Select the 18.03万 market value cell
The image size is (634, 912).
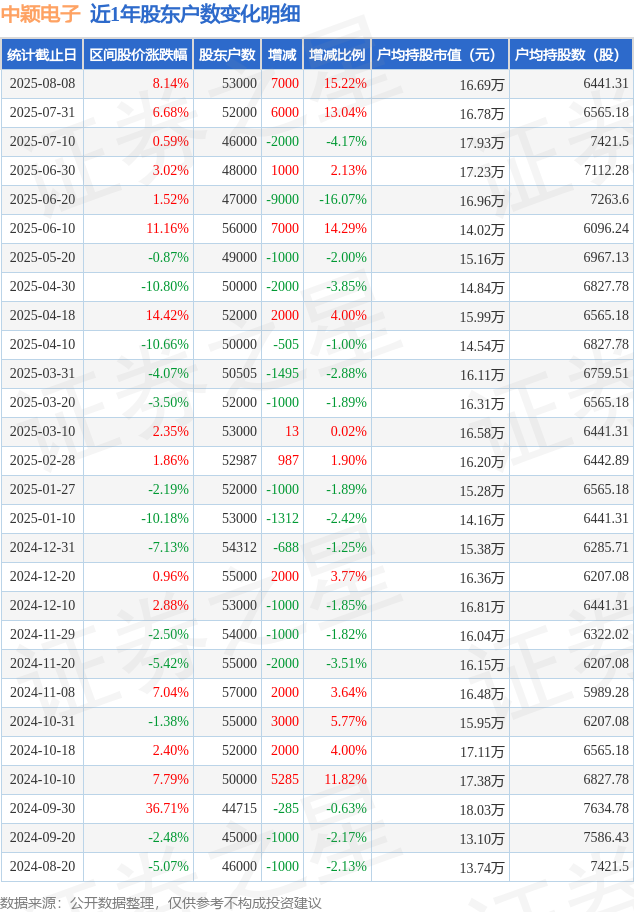click(482, 810)
